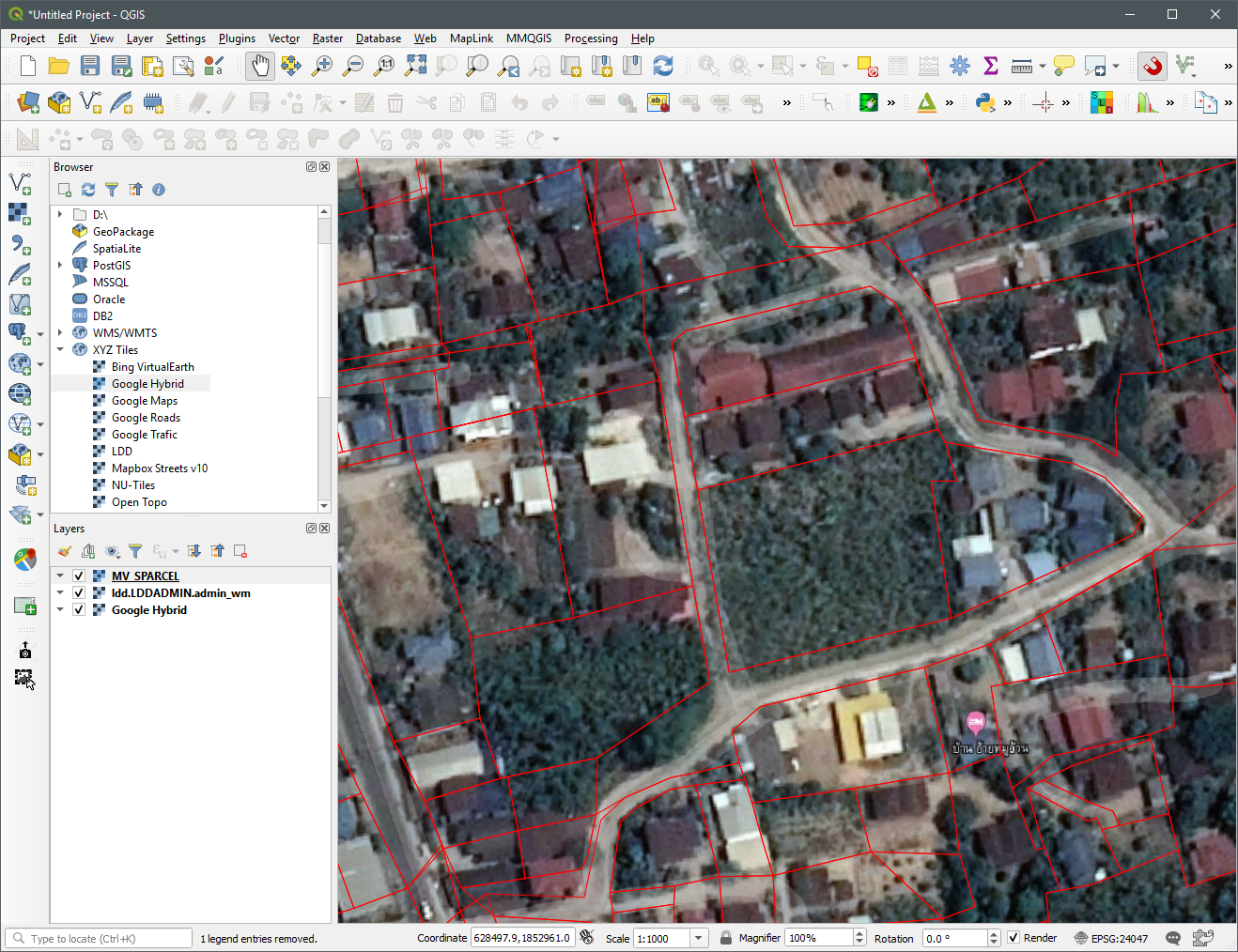This screenshot has width=1238, height=952.
Task: Click Zoom Full extent icon
Action: (414, 66)
